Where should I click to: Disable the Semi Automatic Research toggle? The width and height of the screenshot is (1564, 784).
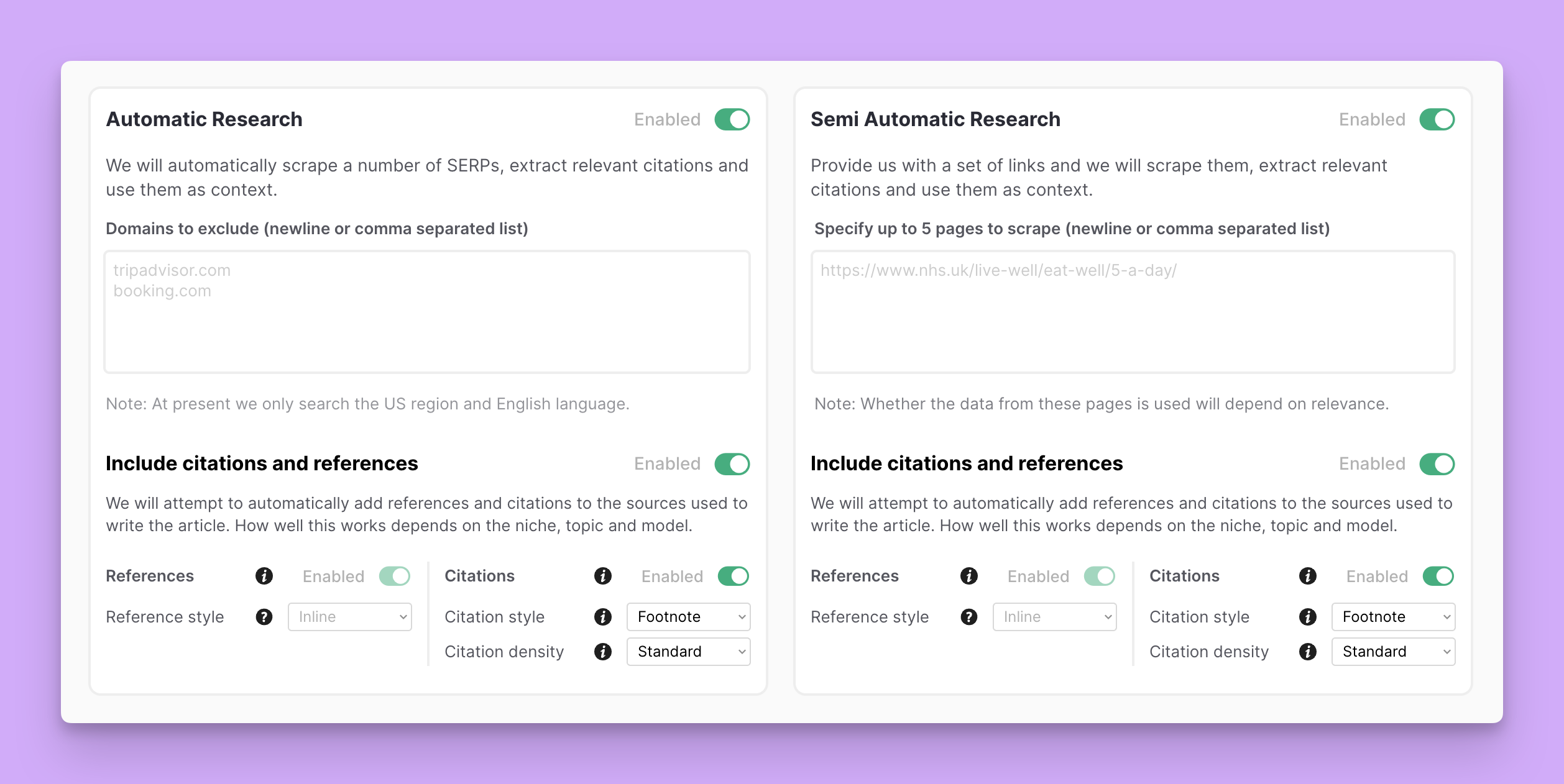[x=1437, y=119]
